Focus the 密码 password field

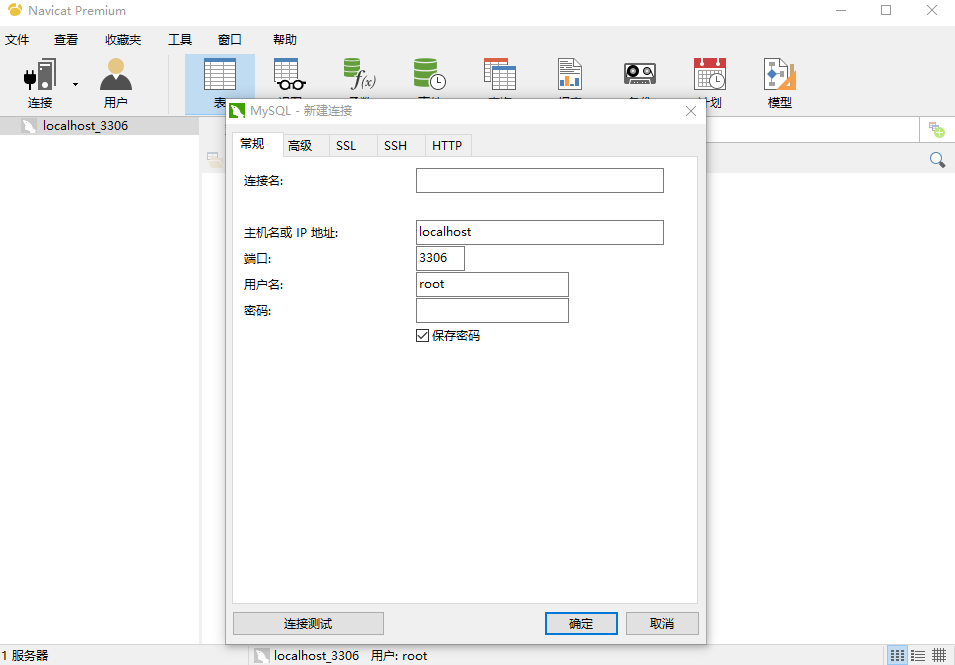(x=492, y=311)
